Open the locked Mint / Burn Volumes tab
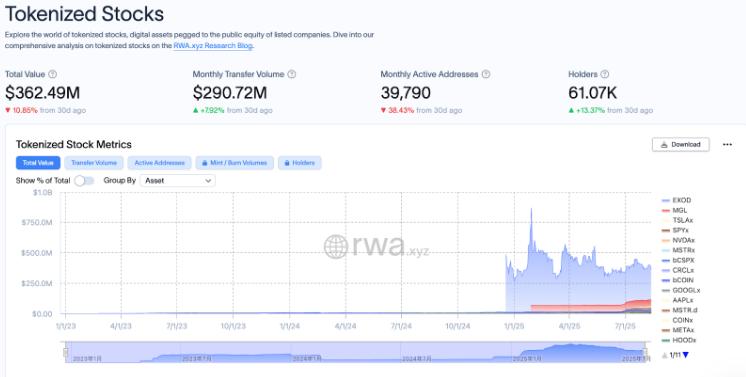Image resolution: width=746 pixels, height=377 pixels. pos(235,163)
